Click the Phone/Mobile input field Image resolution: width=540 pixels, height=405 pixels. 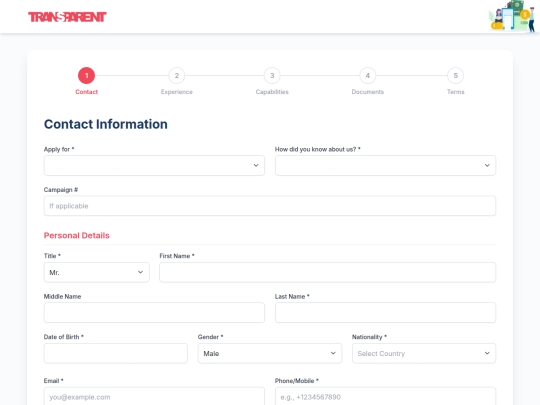385,397
